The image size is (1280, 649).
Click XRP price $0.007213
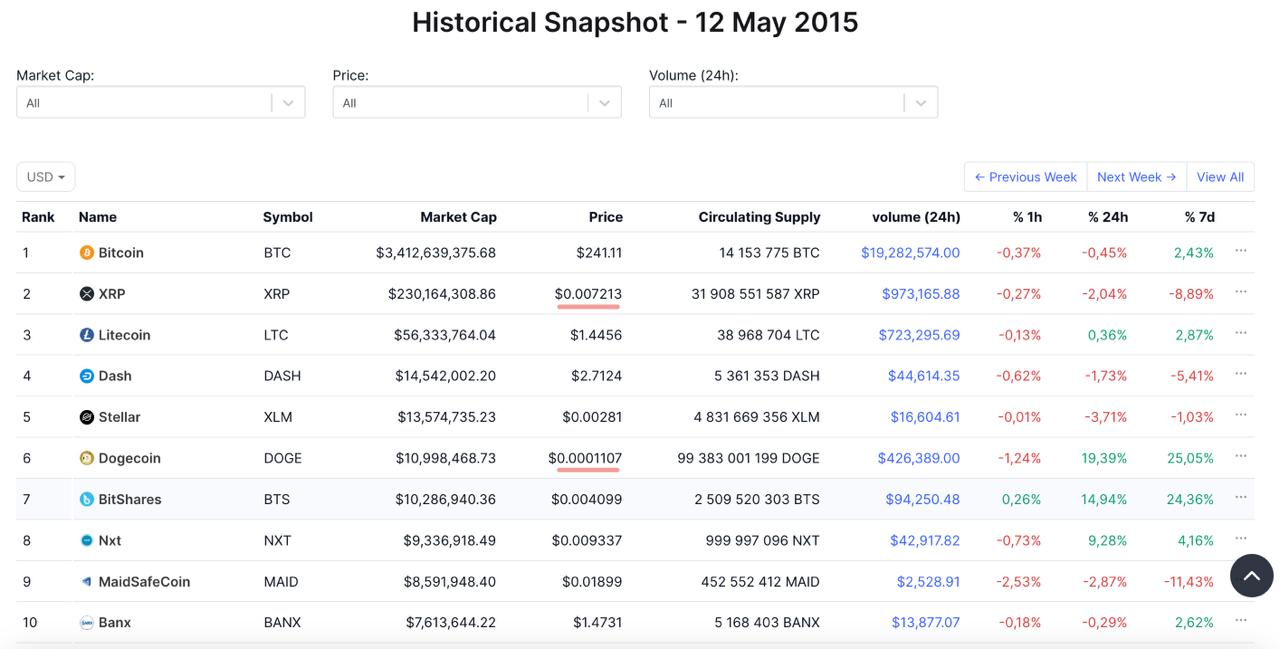click(x=588, y=294)
